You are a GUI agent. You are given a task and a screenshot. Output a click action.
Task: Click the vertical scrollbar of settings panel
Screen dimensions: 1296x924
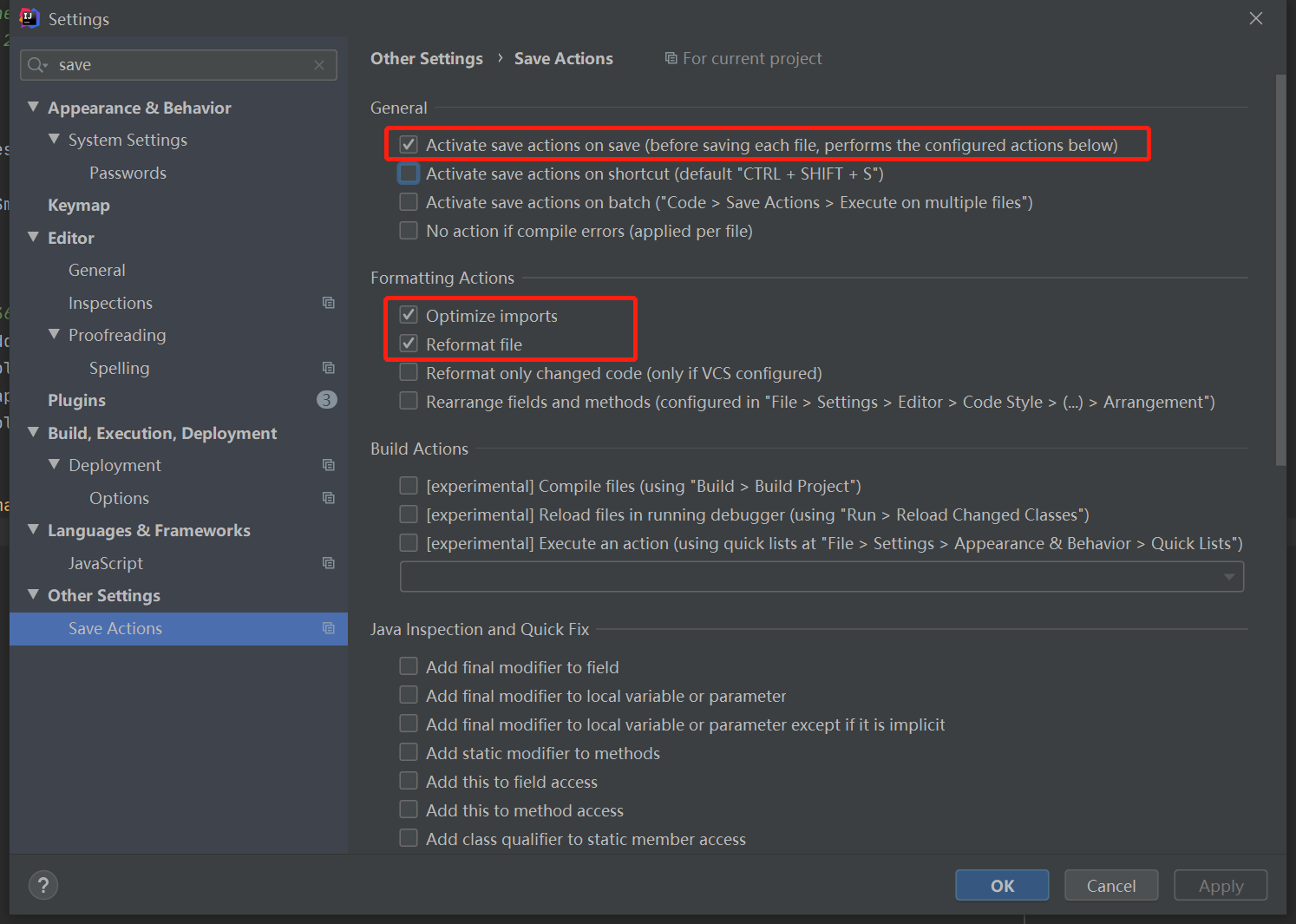1280,271
